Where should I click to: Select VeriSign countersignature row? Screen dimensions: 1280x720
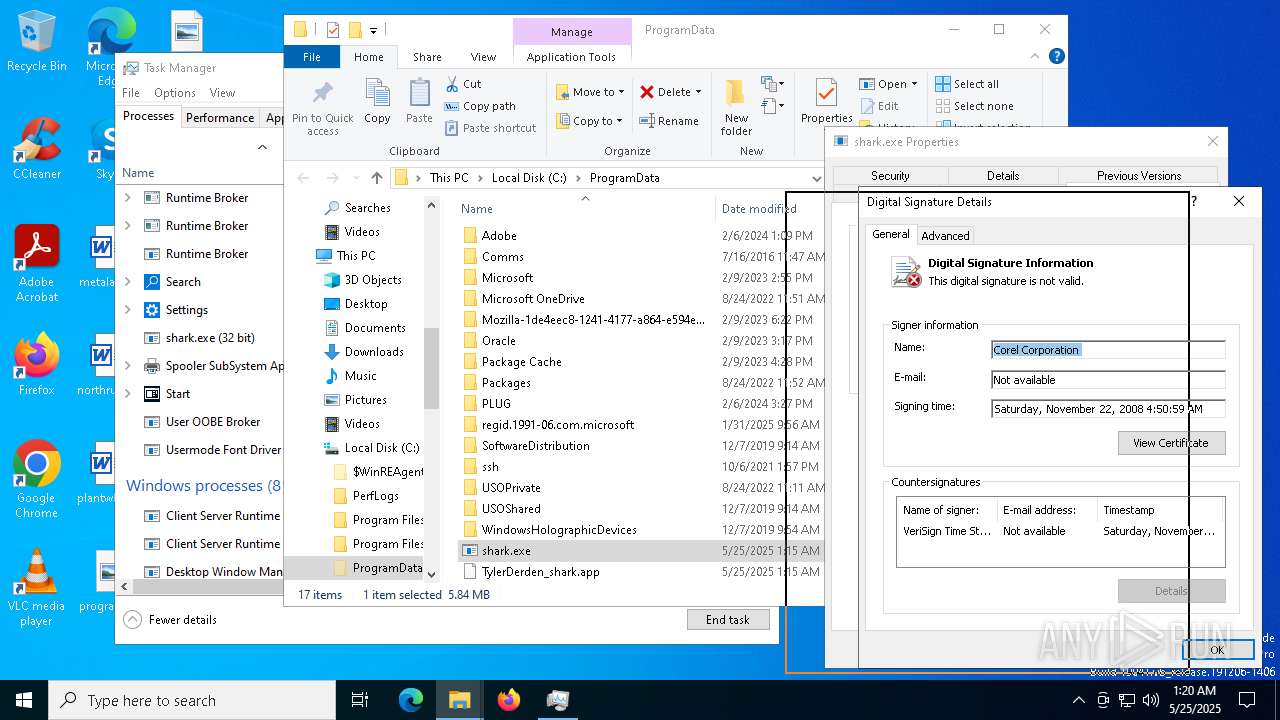coord(1060,531)
